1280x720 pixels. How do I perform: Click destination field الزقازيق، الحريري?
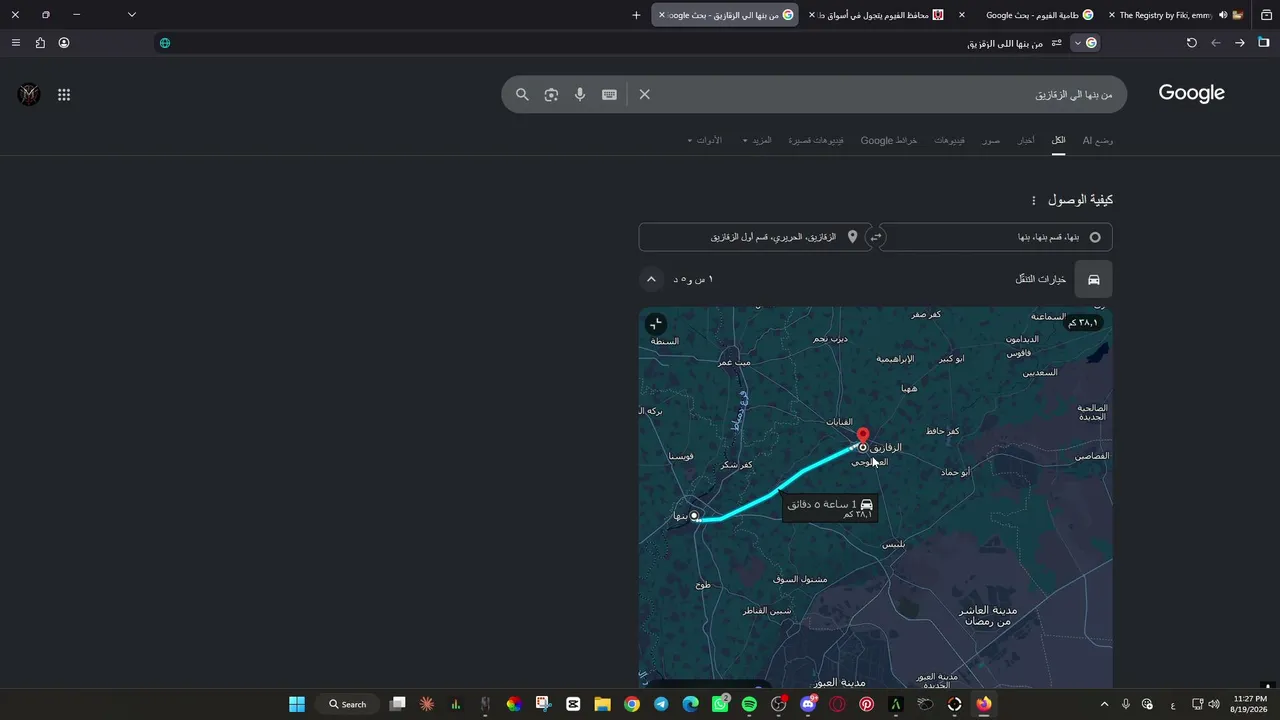click(755, 237)
